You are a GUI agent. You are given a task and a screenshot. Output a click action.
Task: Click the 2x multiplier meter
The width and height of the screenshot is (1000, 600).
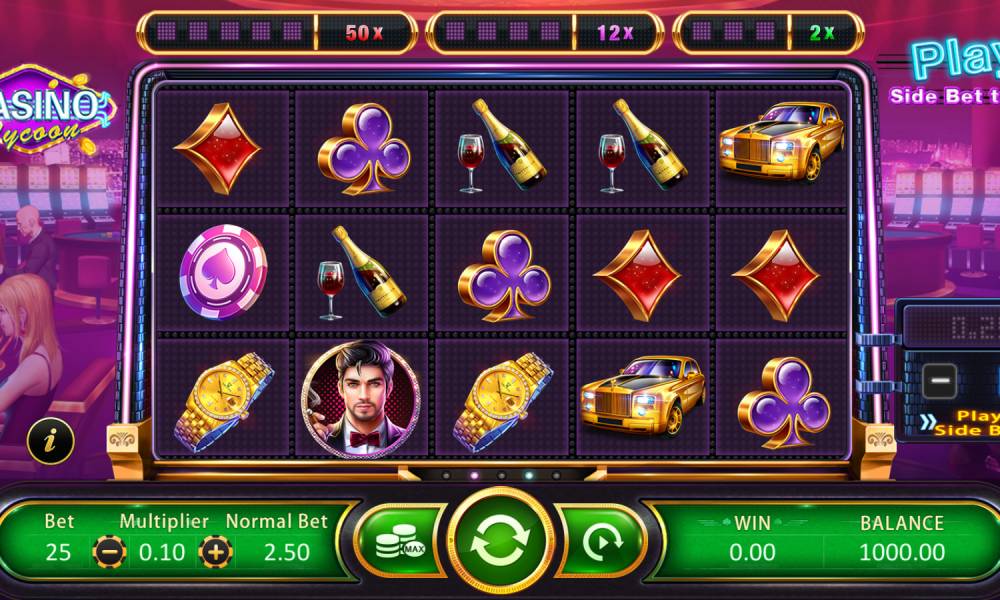768,32
